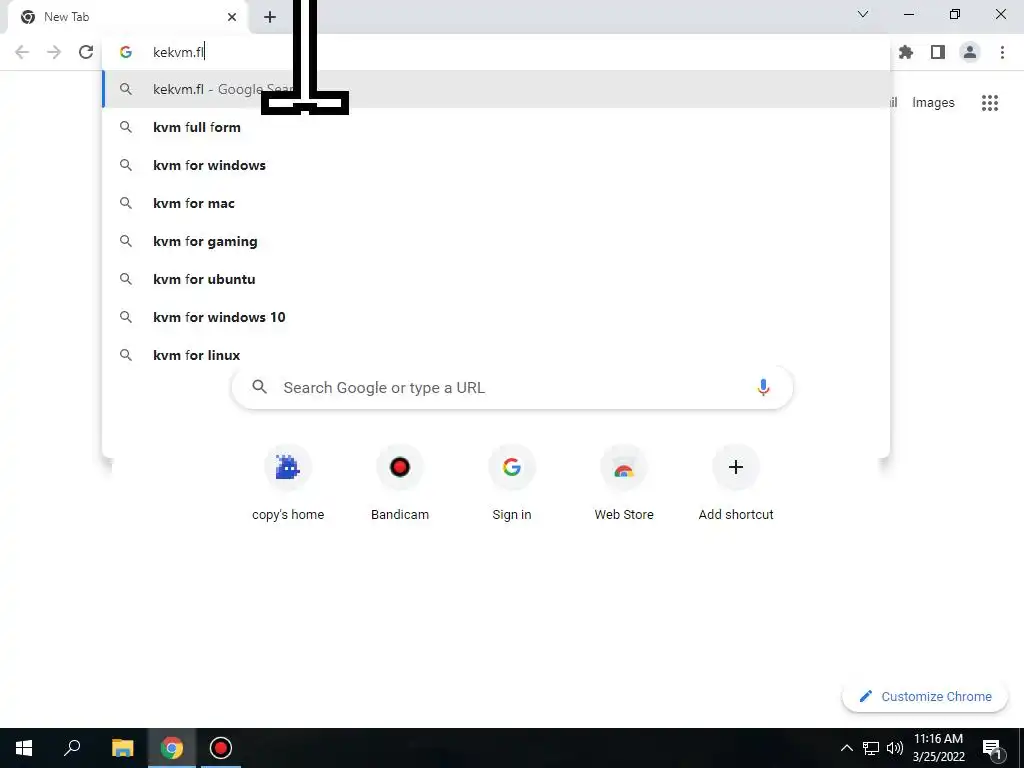This screenshot has width=1024, height=768.
Task: Select suggestion 'kvm full form'
Action: pyautogui.click(x=496, y=127)
